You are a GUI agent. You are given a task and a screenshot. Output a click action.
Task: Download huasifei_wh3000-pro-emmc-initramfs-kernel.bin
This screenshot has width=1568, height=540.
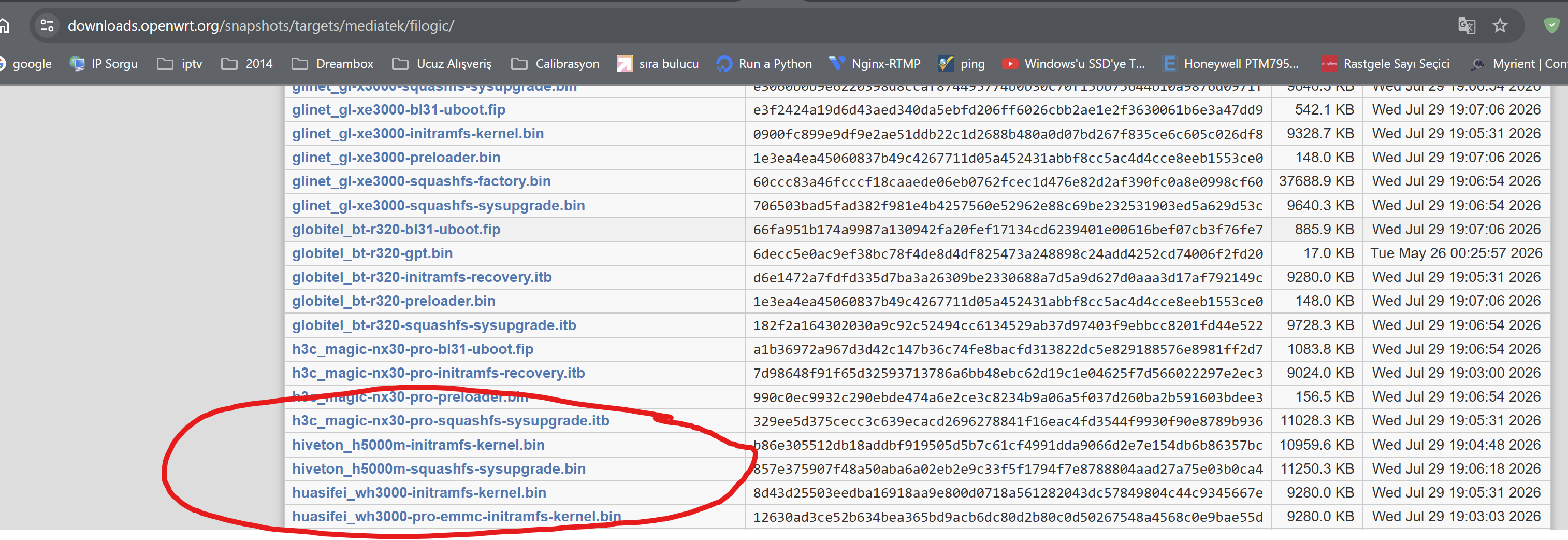click(457, 516)
